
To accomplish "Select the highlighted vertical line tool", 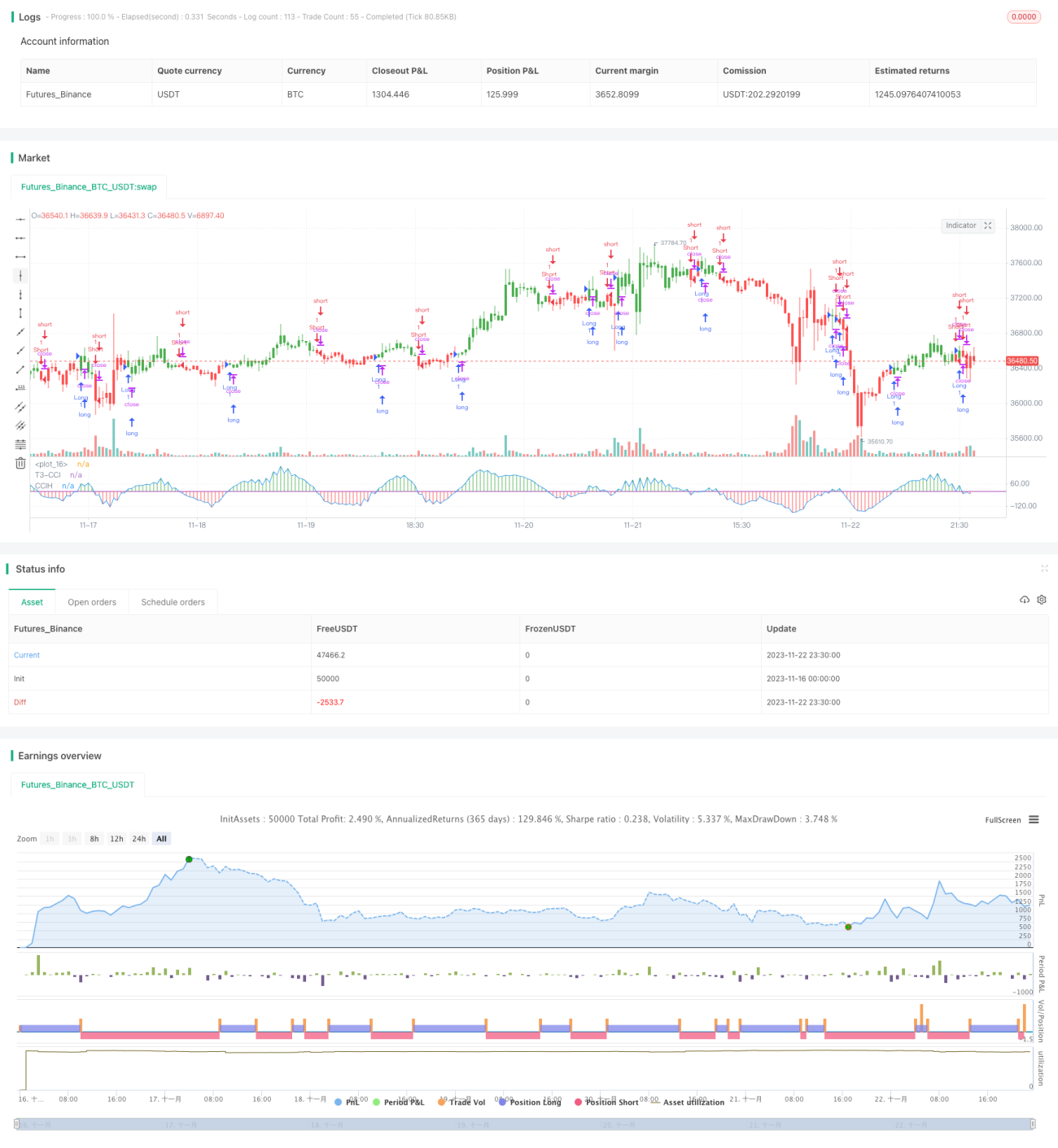I will [x=20, y=276].
